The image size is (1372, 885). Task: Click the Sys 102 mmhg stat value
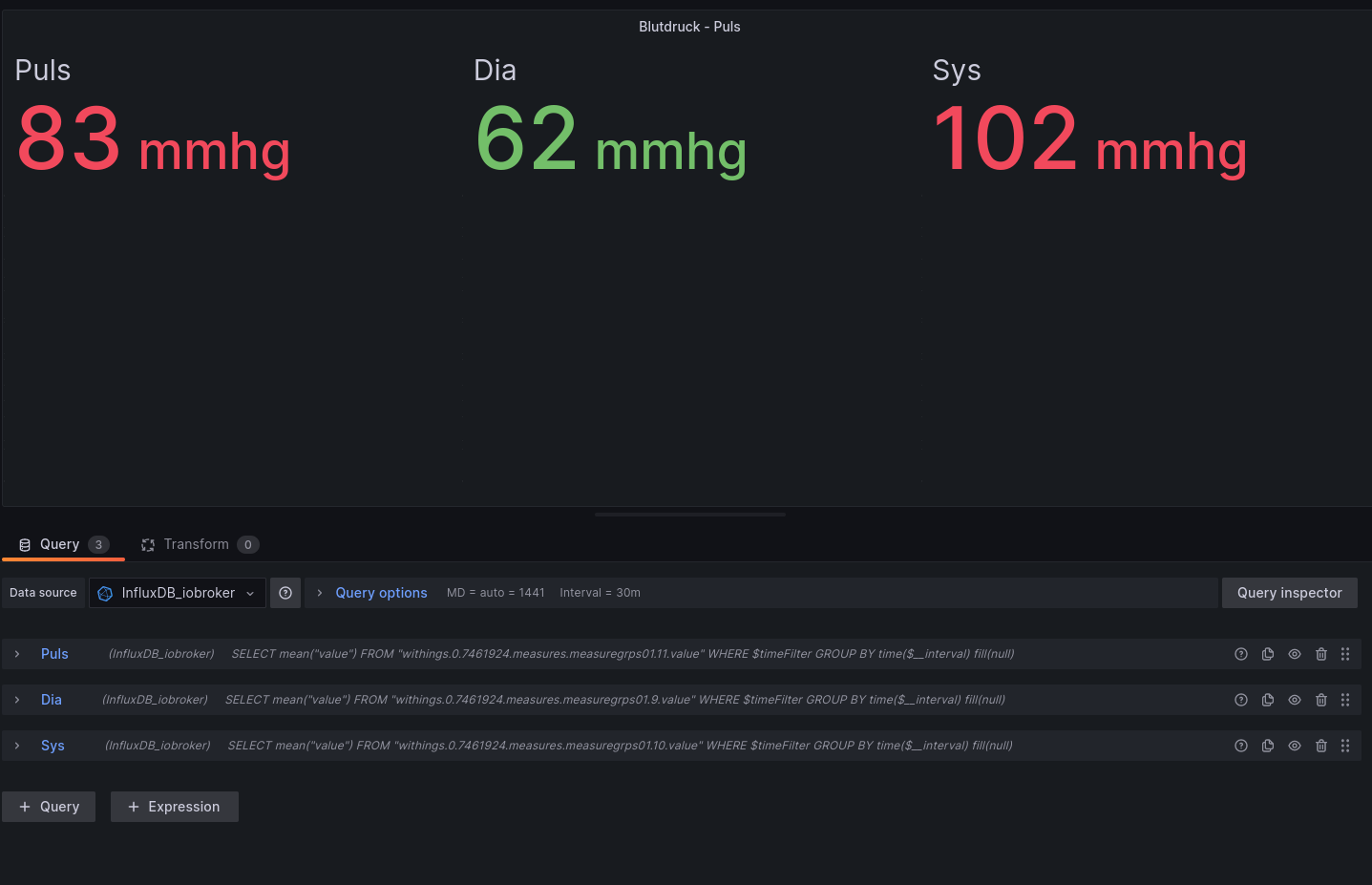[x=1089, y=140]
